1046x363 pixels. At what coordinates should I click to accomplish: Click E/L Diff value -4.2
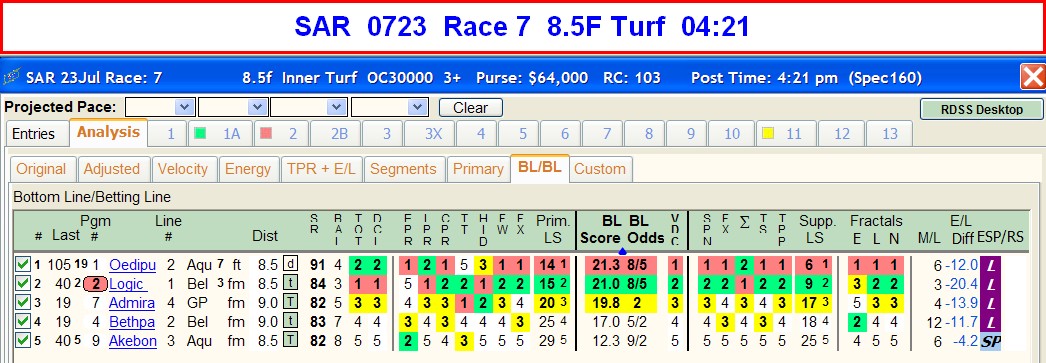click(x=966, y=341)
